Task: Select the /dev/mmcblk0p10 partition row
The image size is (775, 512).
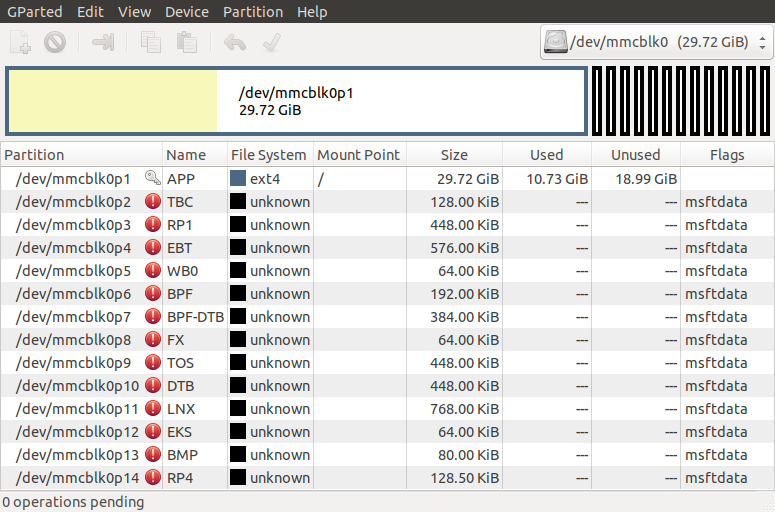Action: pyautogui.click(x=387, y=385)
